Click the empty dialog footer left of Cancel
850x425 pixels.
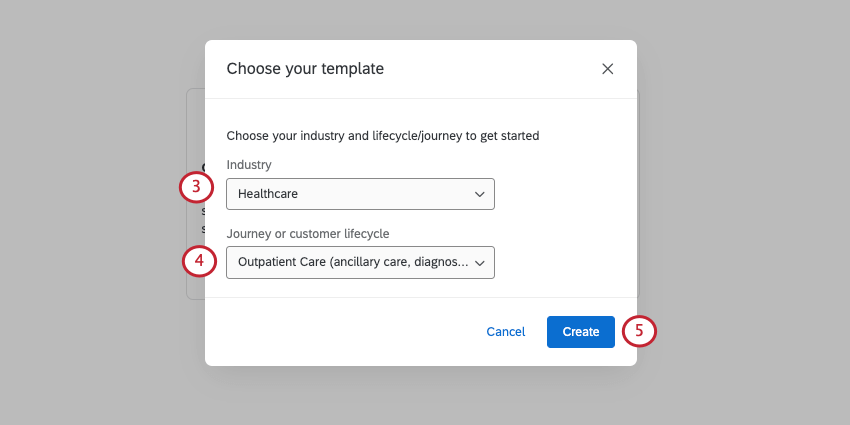(340, 332)
